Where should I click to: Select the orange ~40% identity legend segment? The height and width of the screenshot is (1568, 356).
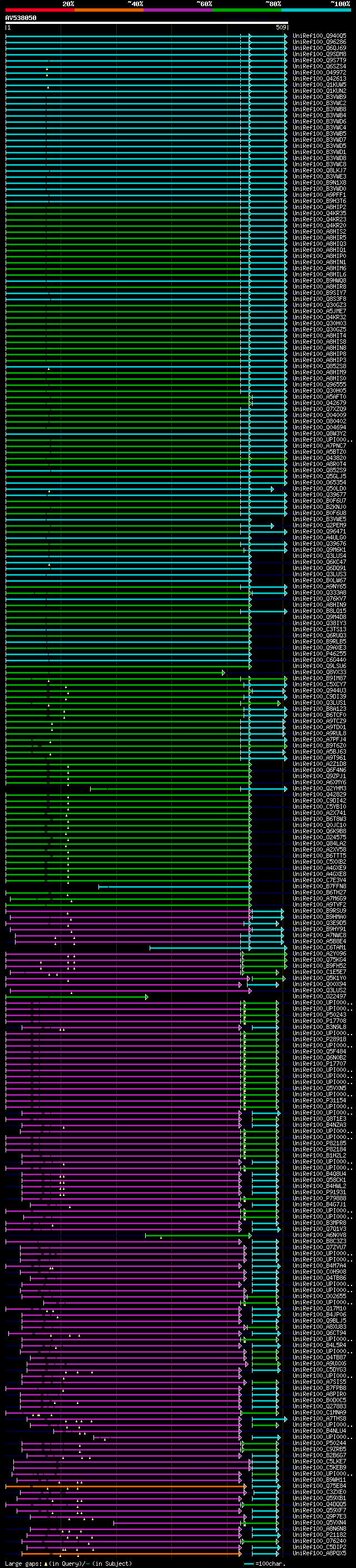click(109, 10)
